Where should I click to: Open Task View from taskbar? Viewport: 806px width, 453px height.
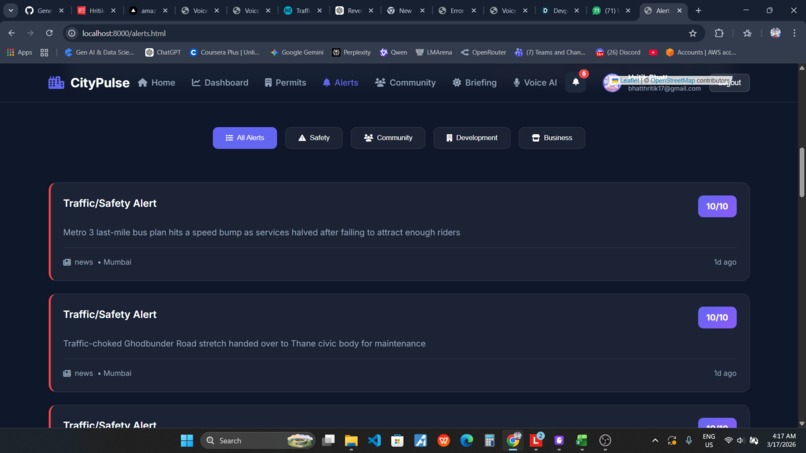328,441
